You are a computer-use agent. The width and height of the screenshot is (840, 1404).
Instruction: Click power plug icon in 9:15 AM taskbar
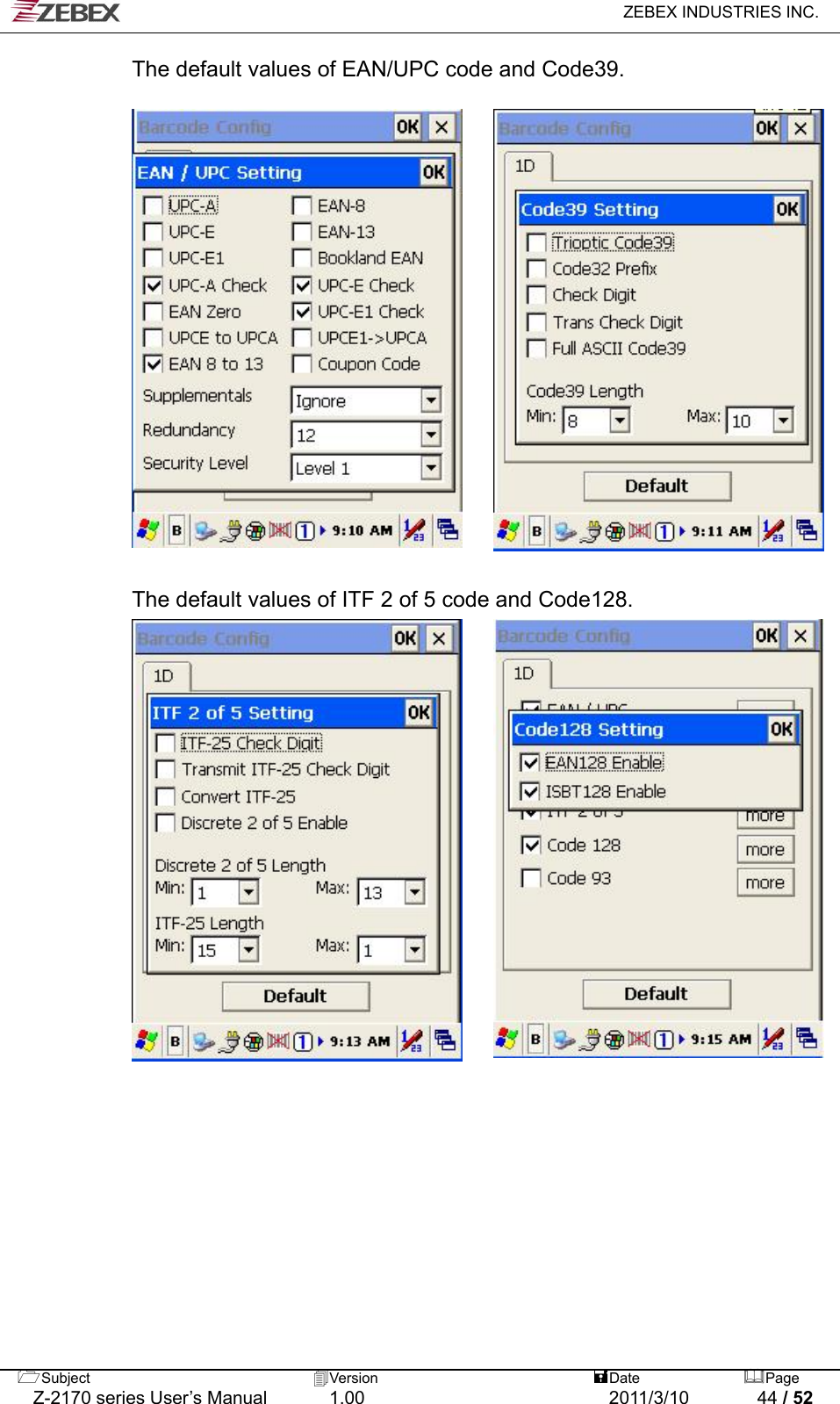tap(591, 1040)
